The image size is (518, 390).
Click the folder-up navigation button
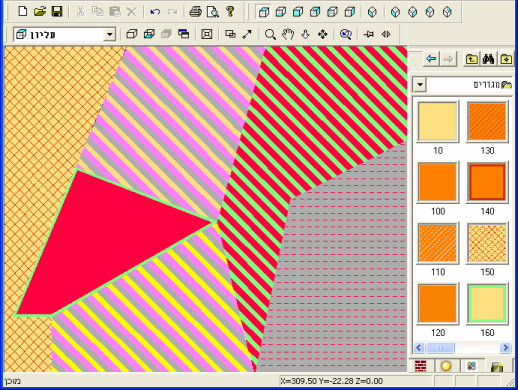(x=471, y=59)
